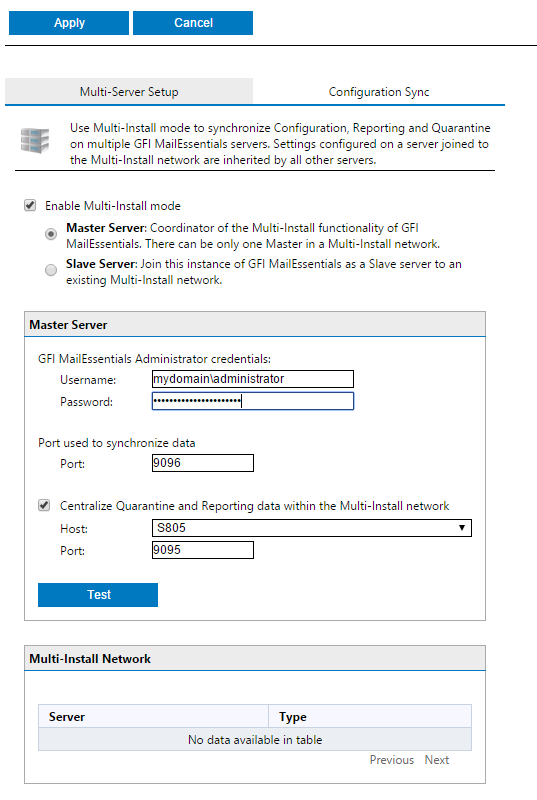
Task: Select the Master Server radio option
Action: (x=51, y=234)
